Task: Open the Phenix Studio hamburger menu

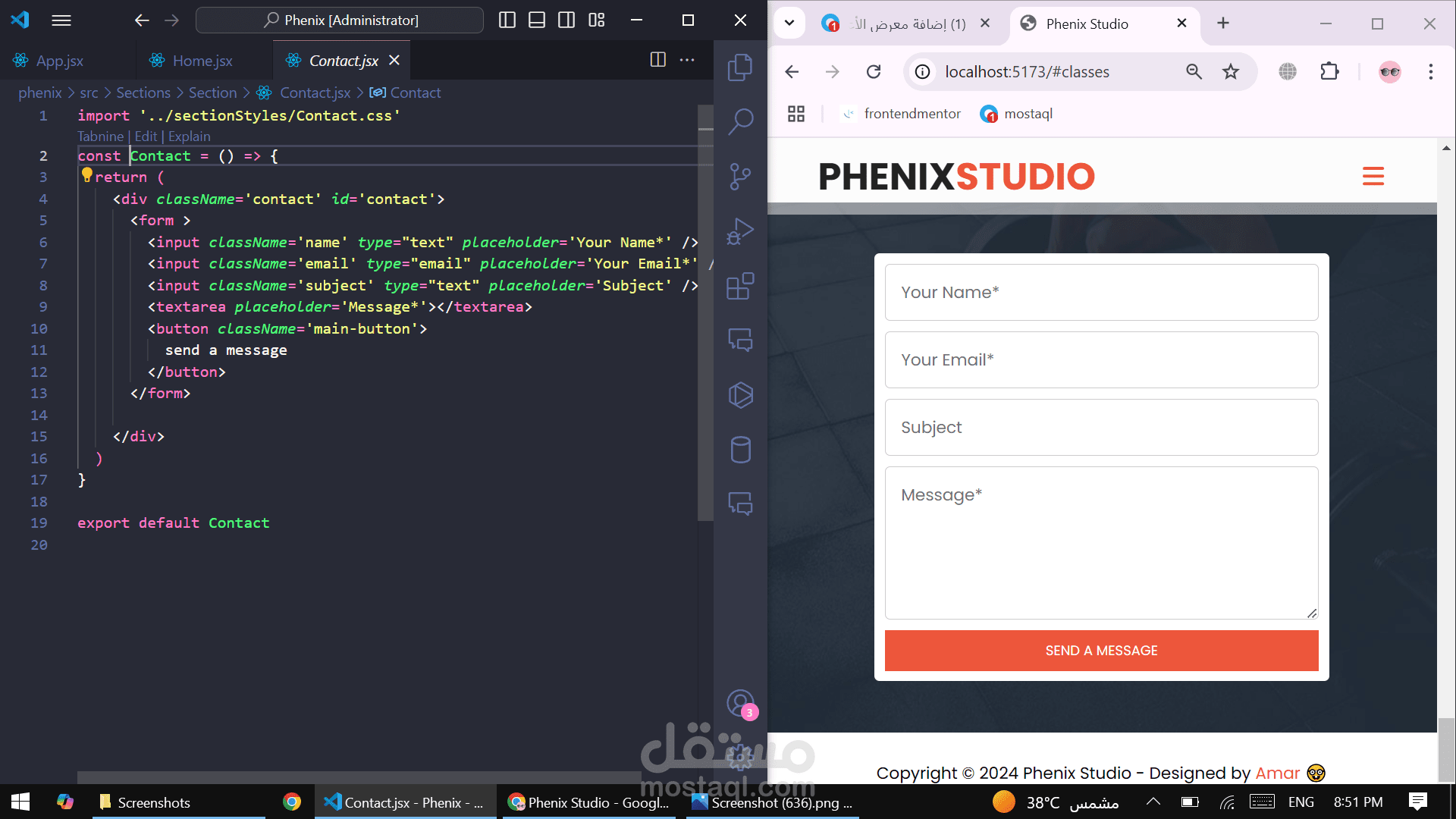Action: tap(1373, 177)
